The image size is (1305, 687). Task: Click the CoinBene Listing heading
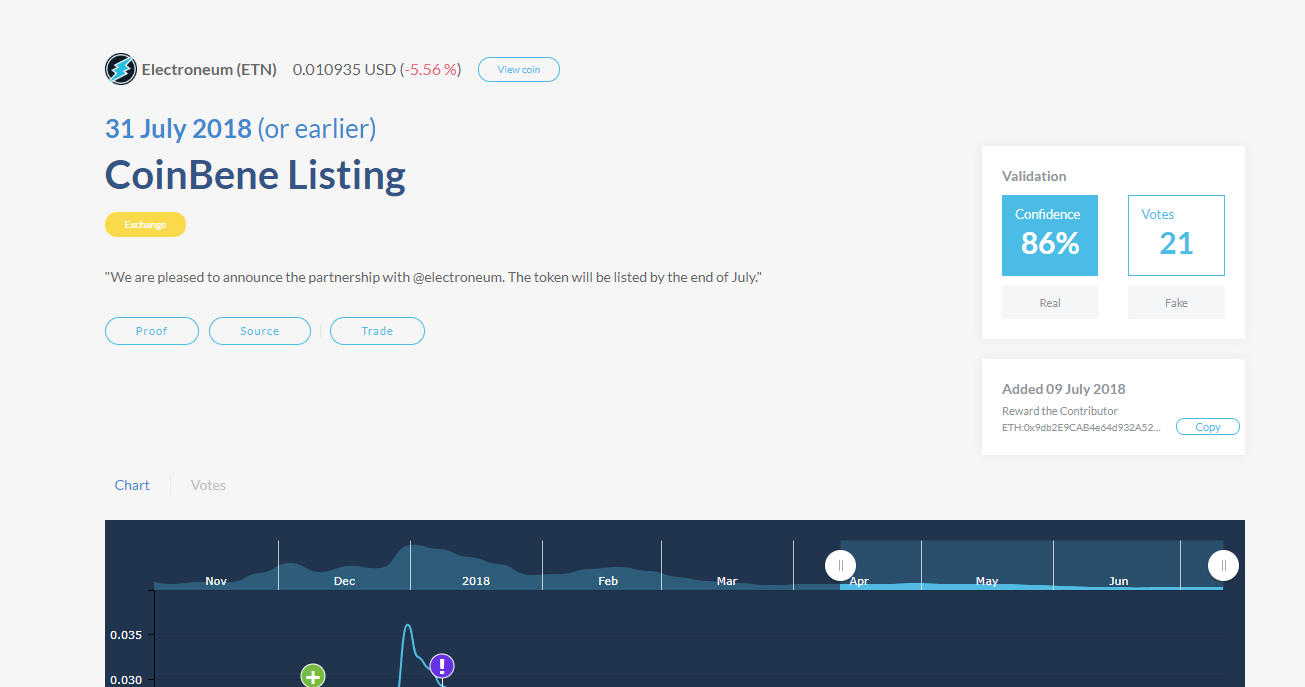tap(255, 175)
